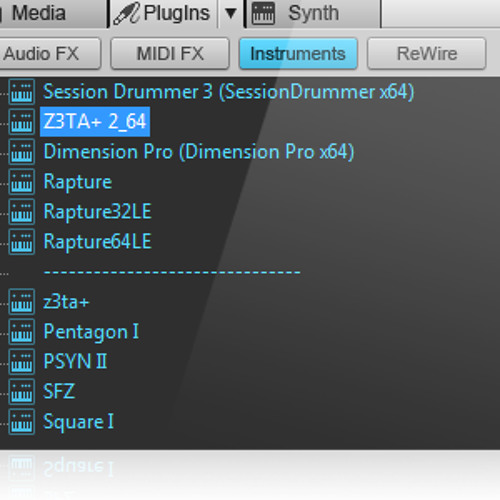Click the synth icon beside PSYN II
The height and width of the screenshot is (500, 500).
22,362
